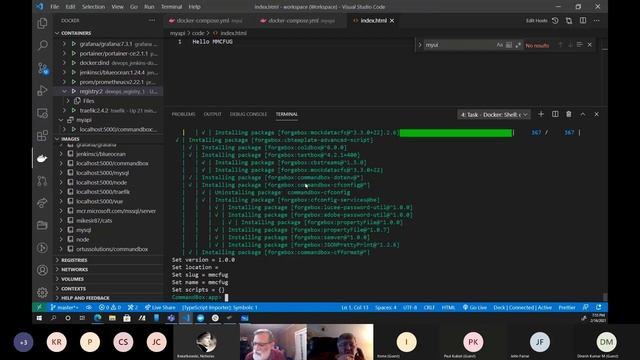
Task: Split the editor to the right
Action: click(583, 20)
